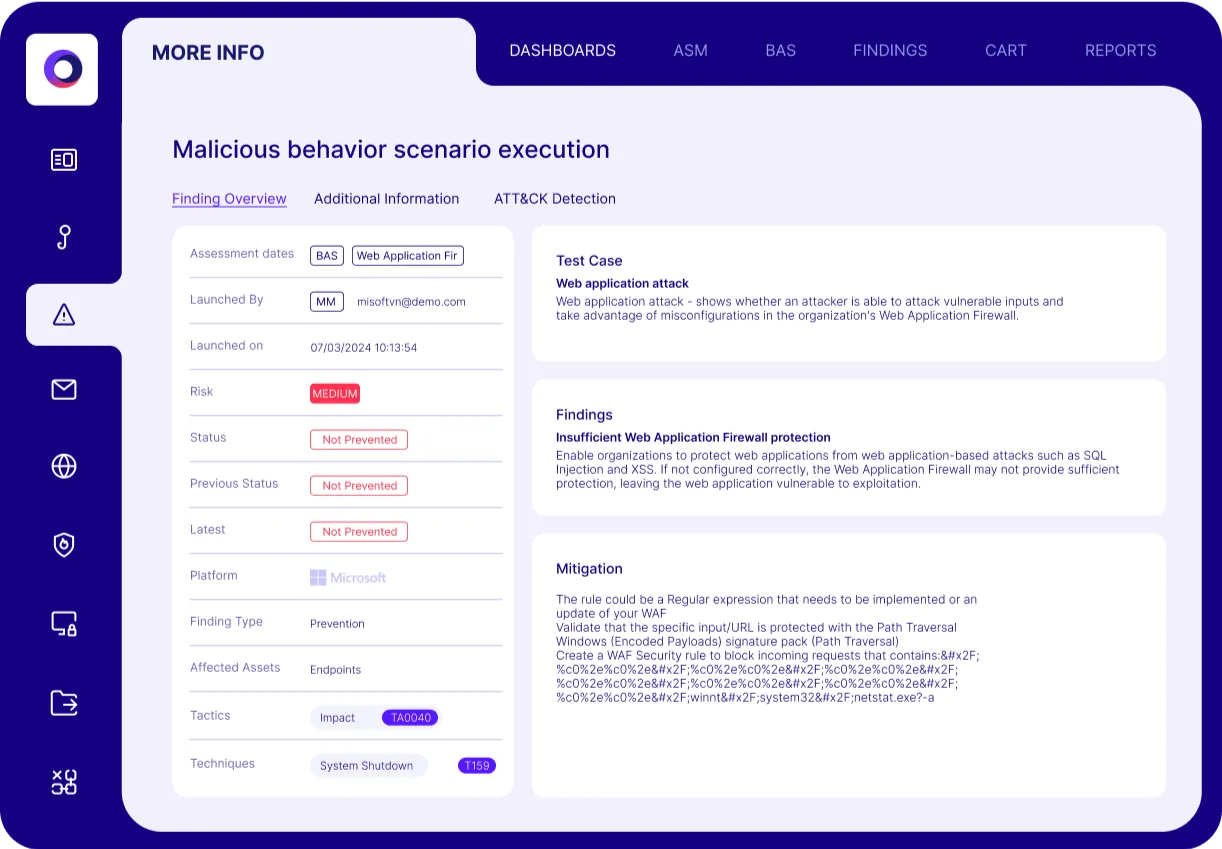Click the circular app logo icon
Screen dimensions: 1222x849
point(62,70)
